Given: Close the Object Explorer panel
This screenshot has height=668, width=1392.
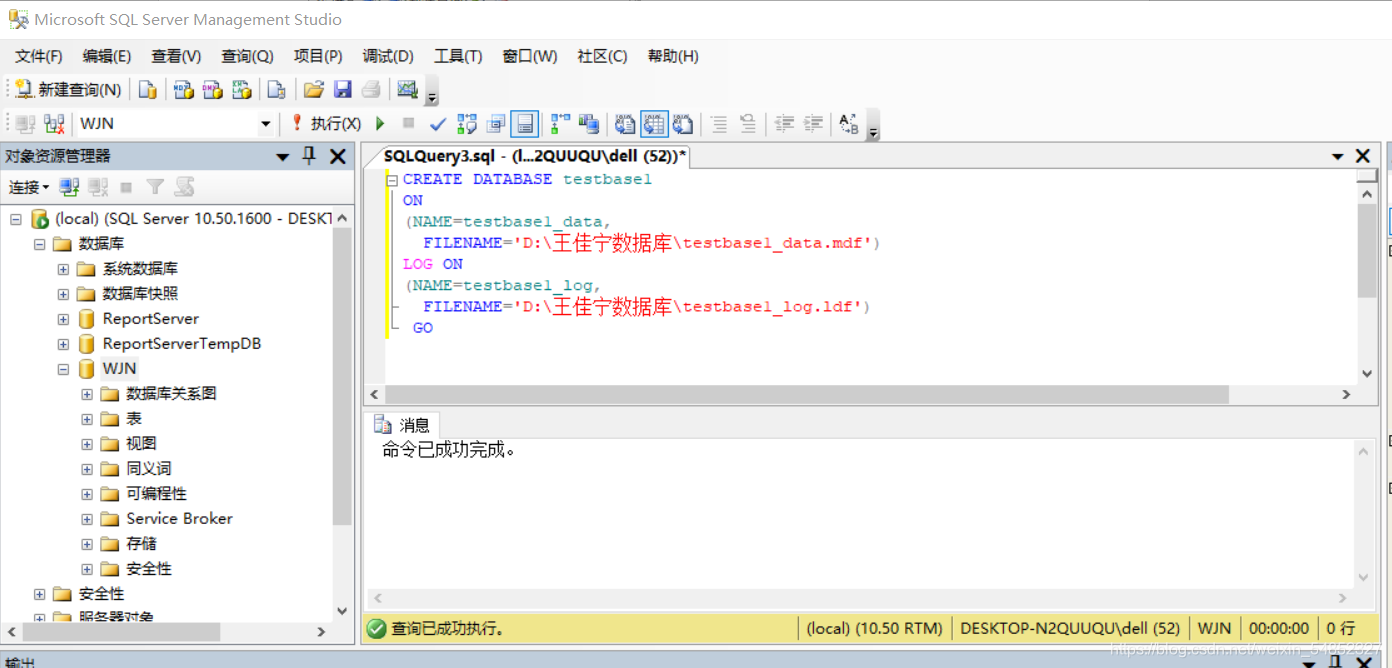Looking at the screenshot, I should click(x=338, y=156).
